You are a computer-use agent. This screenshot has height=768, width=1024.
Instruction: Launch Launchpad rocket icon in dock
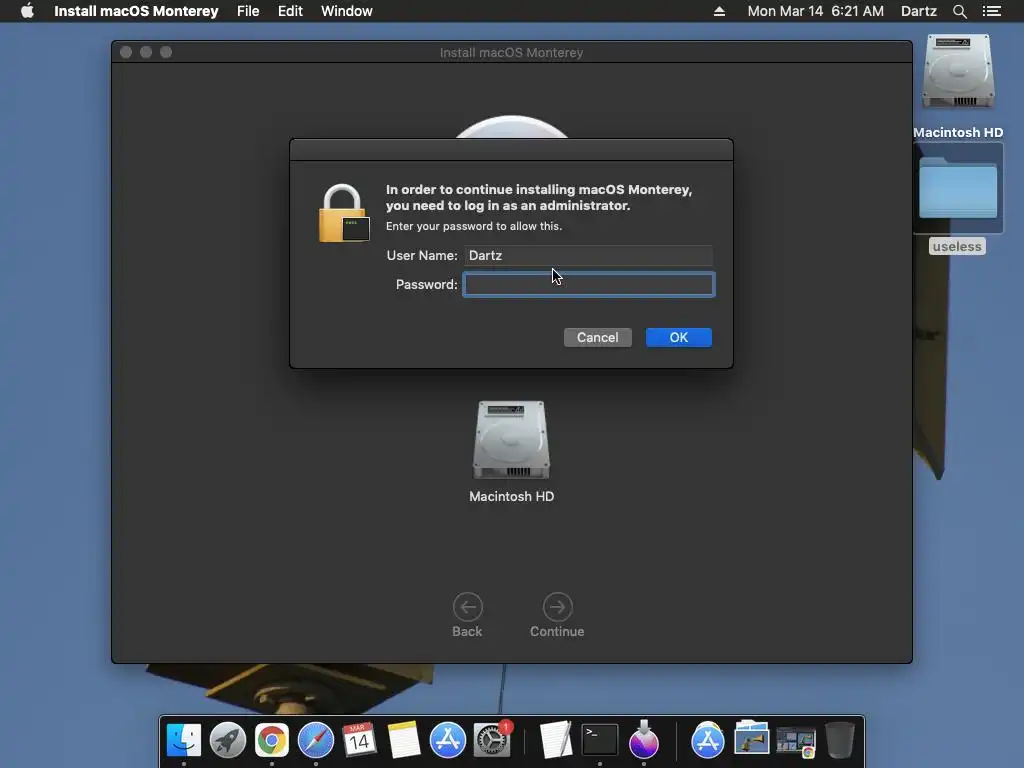point(227,740)
